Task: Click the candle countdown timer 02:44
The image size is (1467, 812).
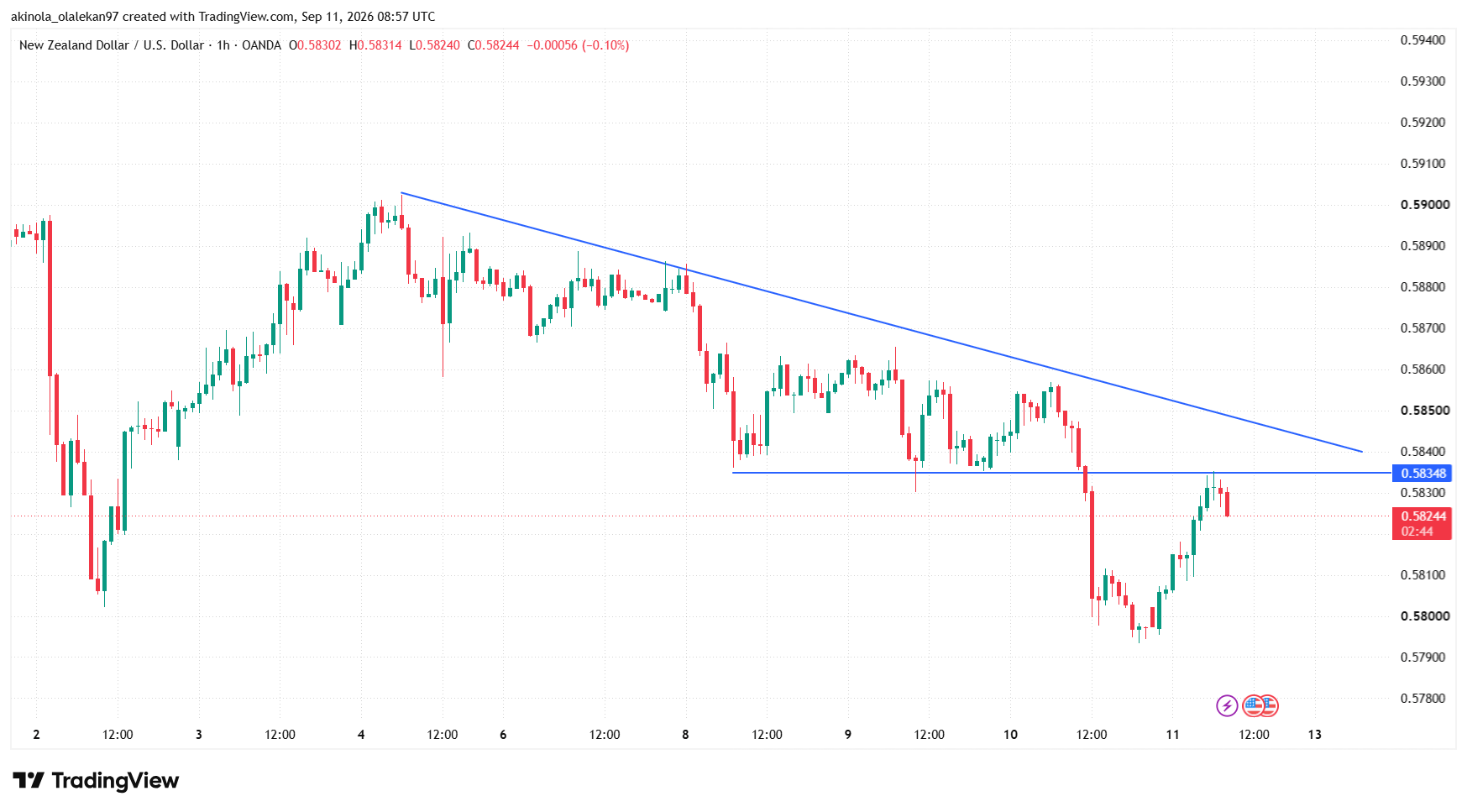Action: tap(1417, 532)
